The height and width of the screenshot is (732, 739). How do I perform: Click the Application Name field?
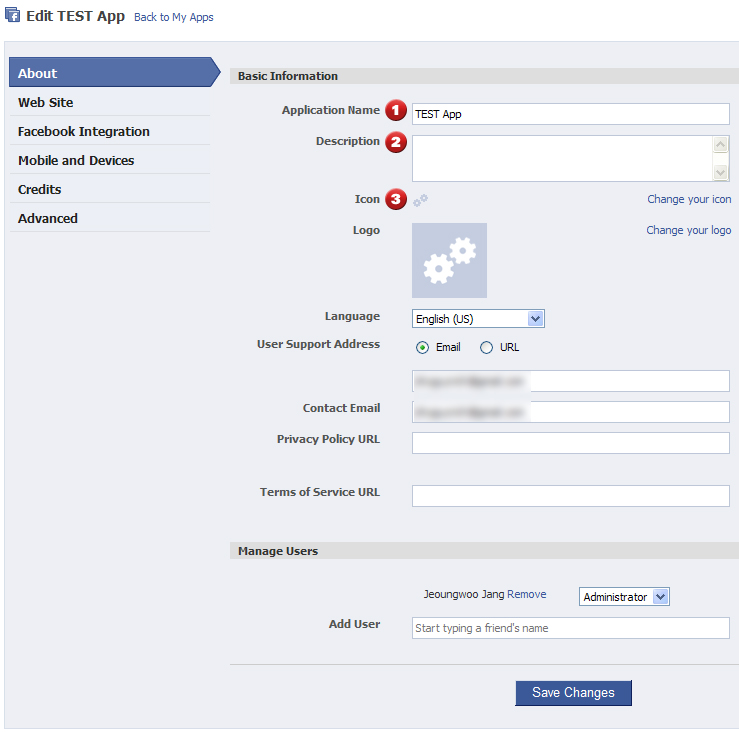[571, 114]
